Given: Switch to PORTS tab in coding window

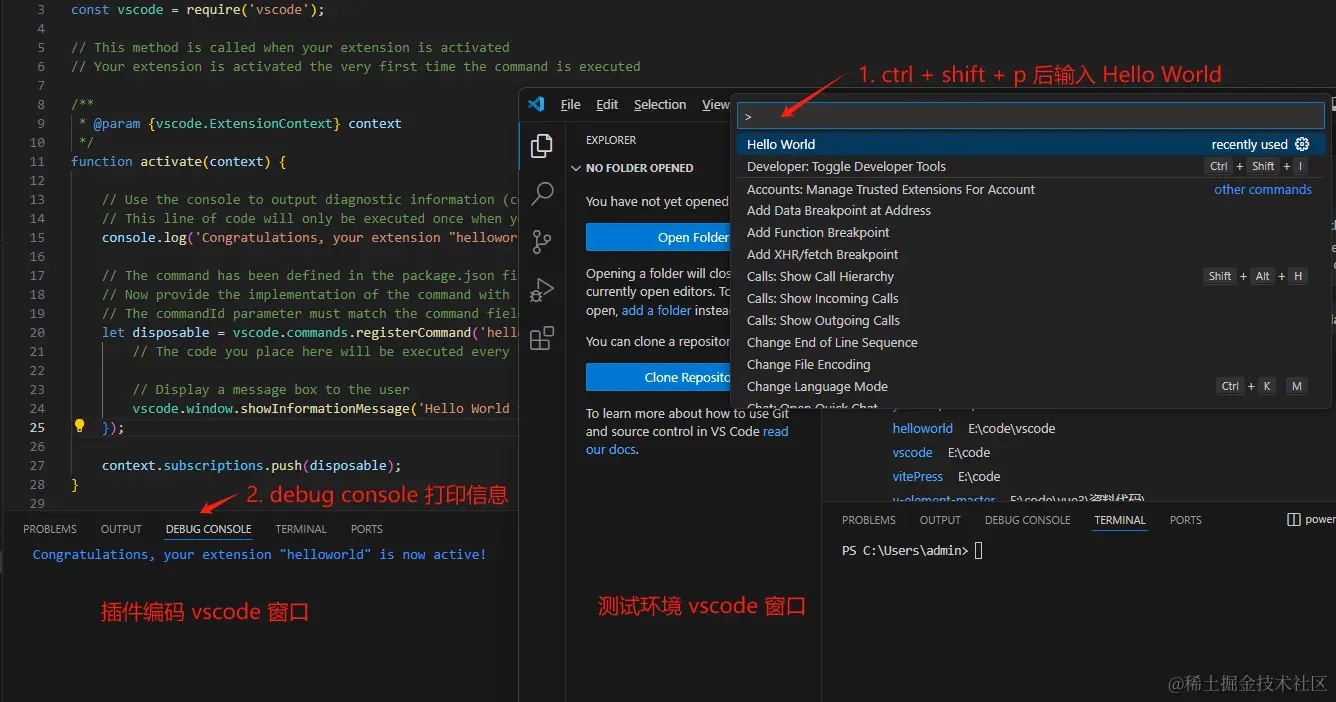Looking at the screenshot, I should [x=367, y=529].
